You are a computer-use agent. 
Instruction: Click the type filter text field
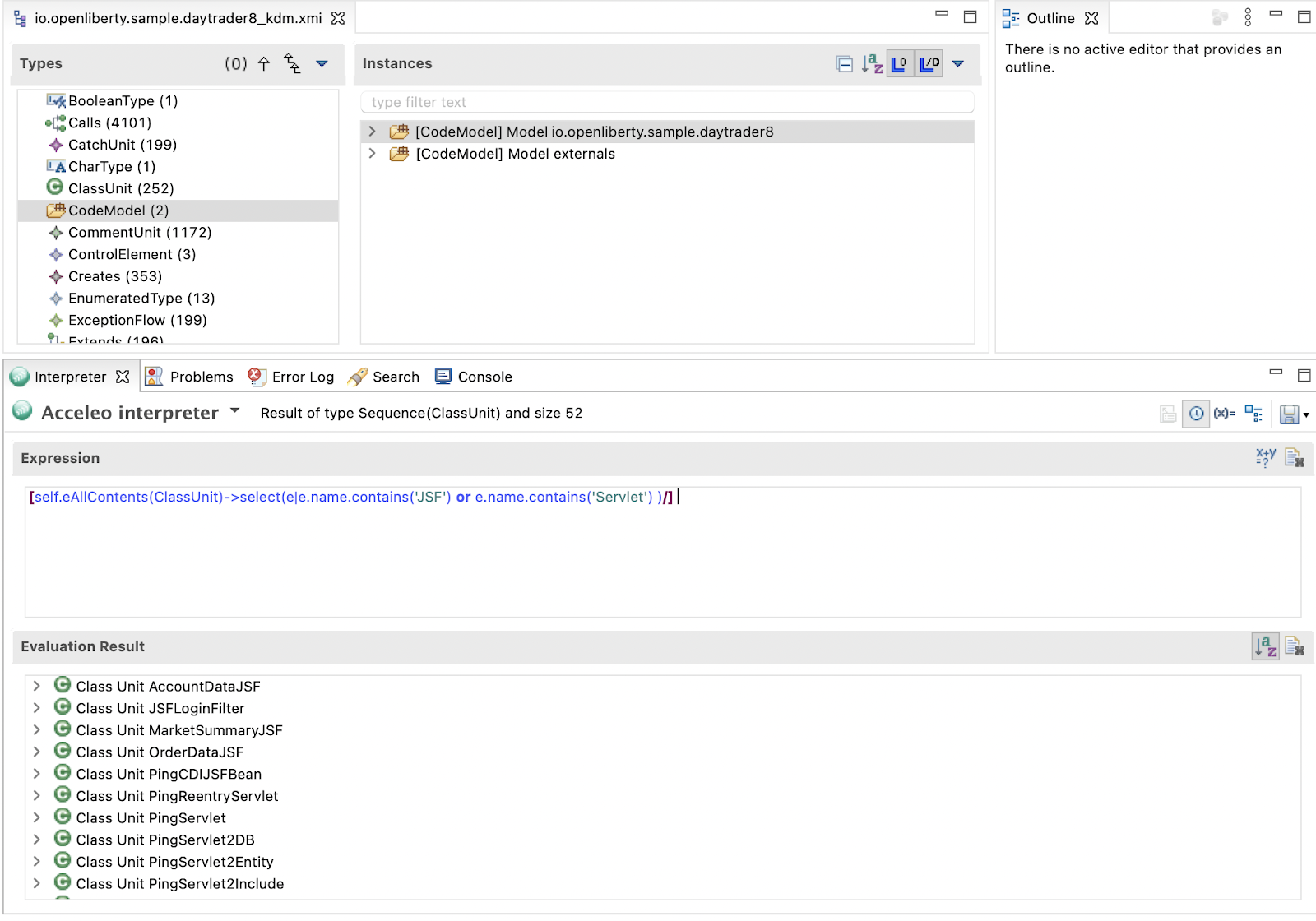point(666,102)
